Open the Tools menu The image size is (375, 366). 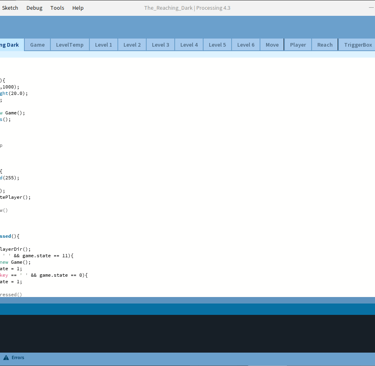[57, 8]
